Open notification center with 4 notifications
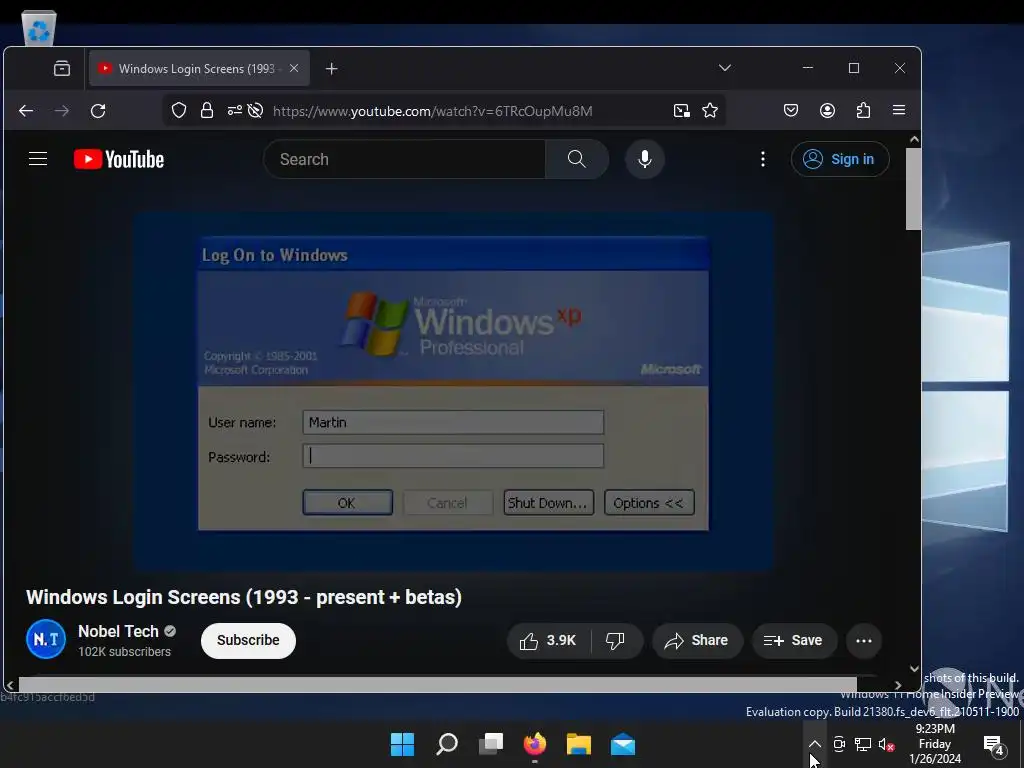 point(994,744)
